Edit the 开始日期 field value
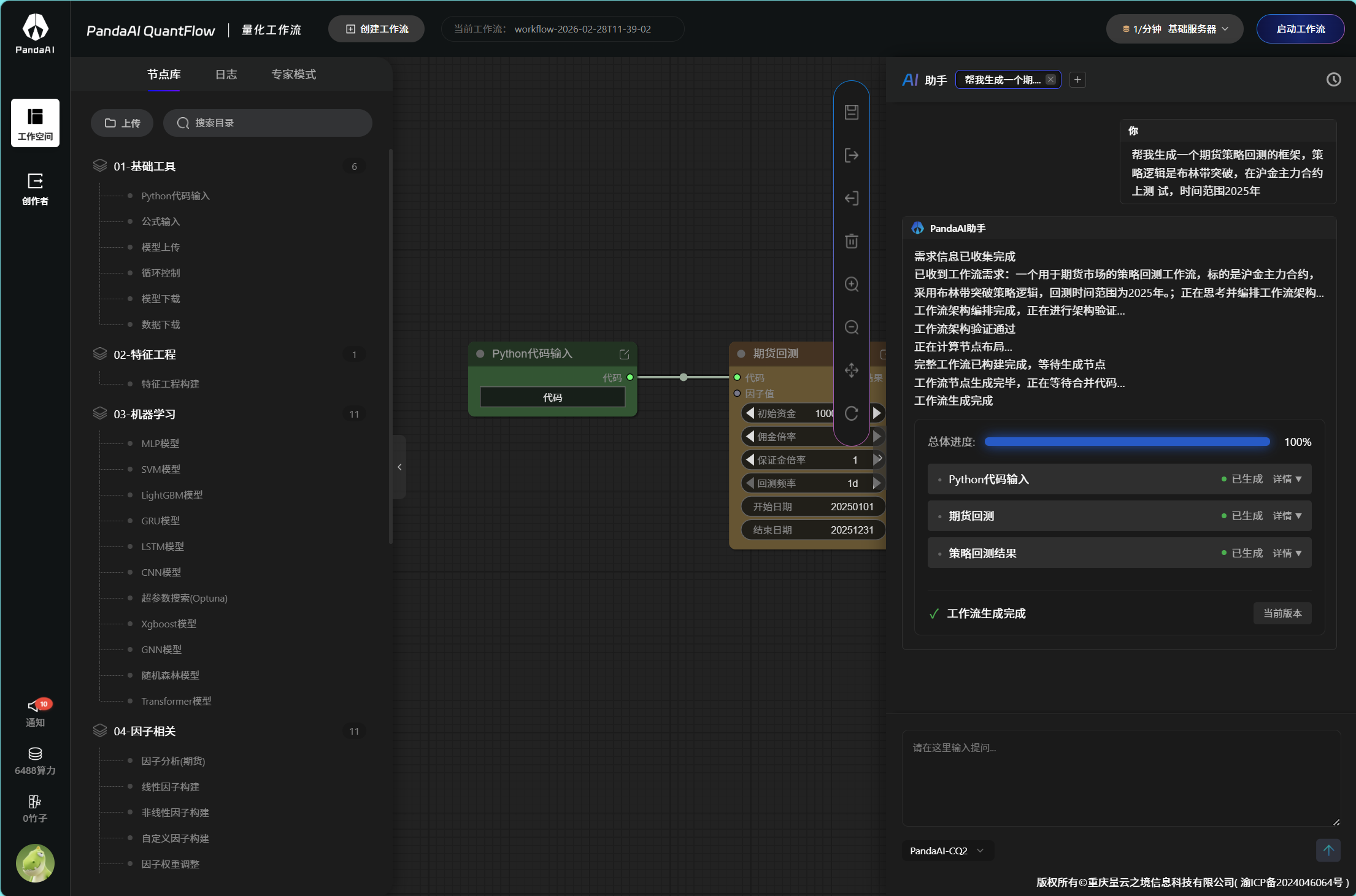The height and width of the screenshot is (896, 1356). click(813, 507)
